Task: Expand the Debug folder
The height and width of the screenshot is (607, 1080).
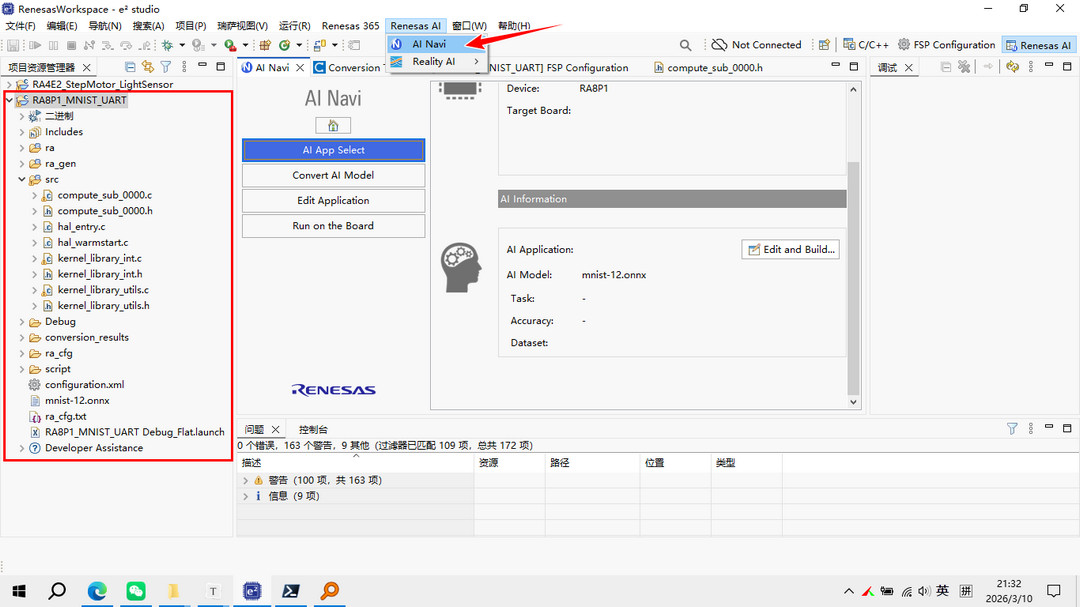Action: click(21, 322)
